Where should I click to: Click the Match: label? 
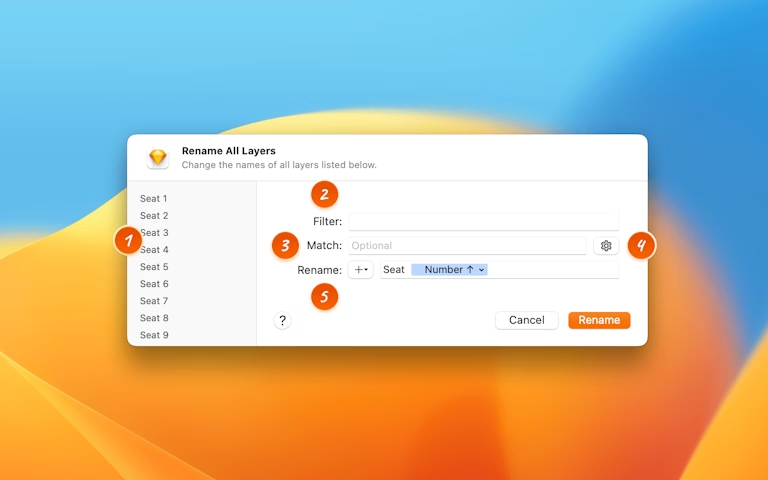pyautogui.click(x=324, y=245)
